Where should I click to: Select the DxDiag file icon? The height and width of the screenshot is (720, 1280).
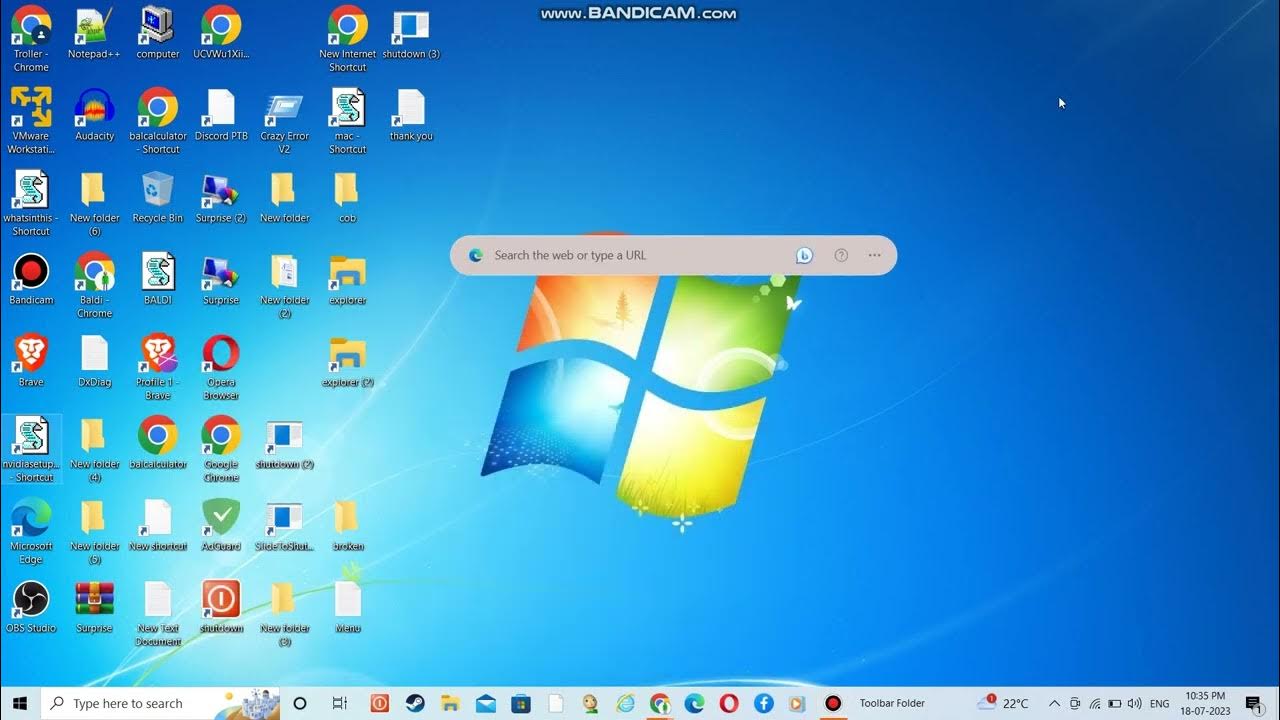pos(94,360)
